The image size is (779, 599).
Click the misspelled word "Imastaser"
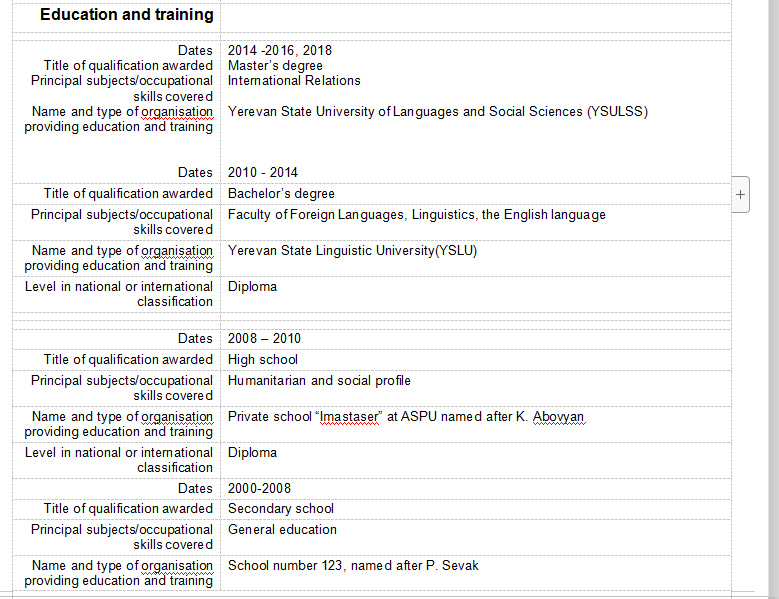pos(350,417)
